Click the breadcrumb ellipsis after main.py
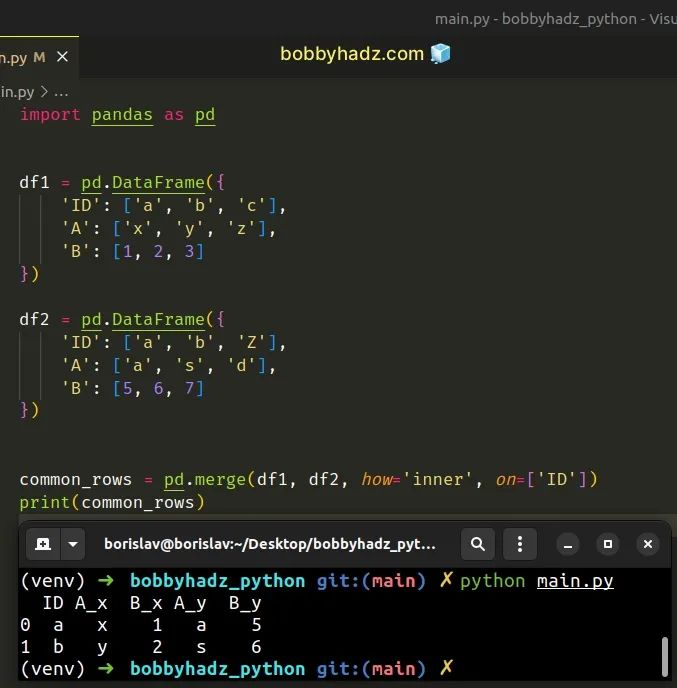The height and width of the screenshot is (688, 677). 61,93
